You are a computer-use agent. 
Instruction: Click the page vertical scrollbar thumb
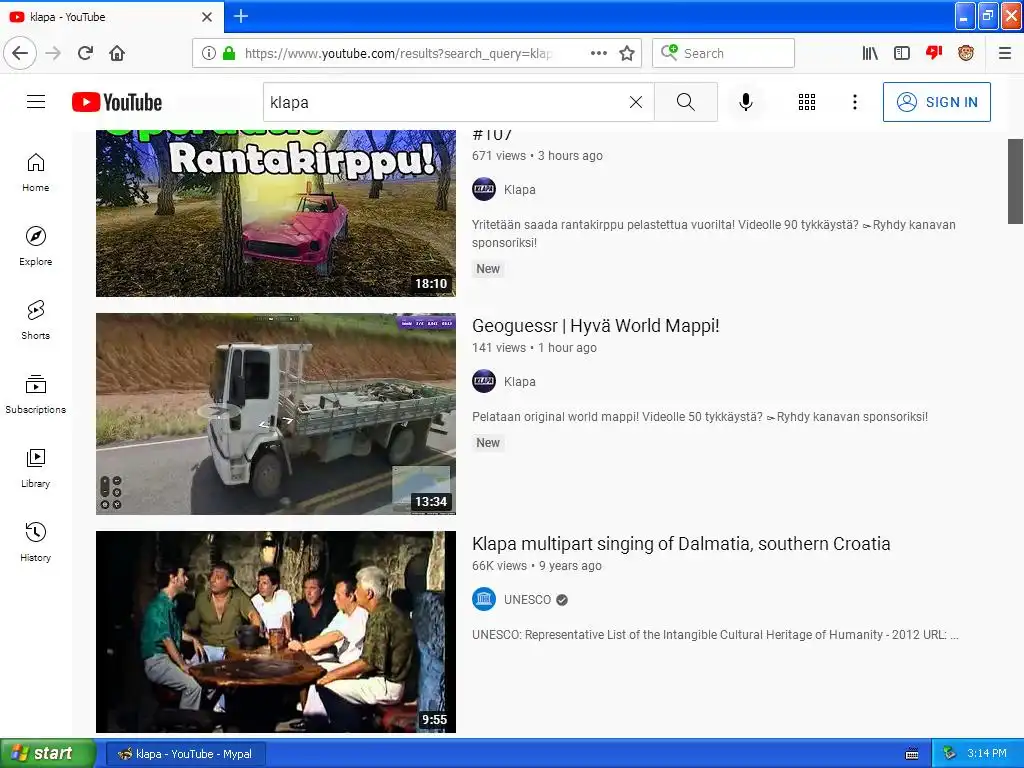[x=1016, y=181]
